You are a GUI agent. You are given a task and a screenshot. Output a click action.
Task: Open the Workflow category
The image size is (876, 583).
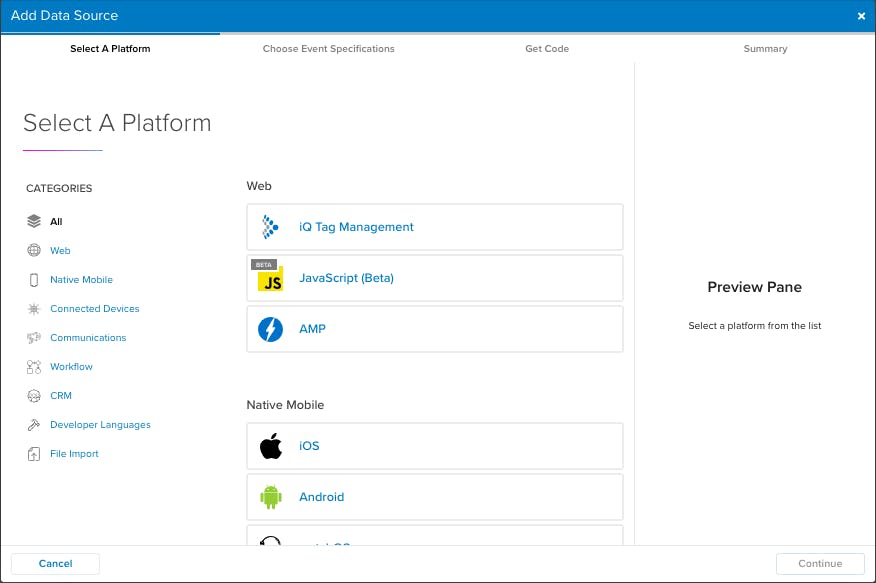pos(72,367)
